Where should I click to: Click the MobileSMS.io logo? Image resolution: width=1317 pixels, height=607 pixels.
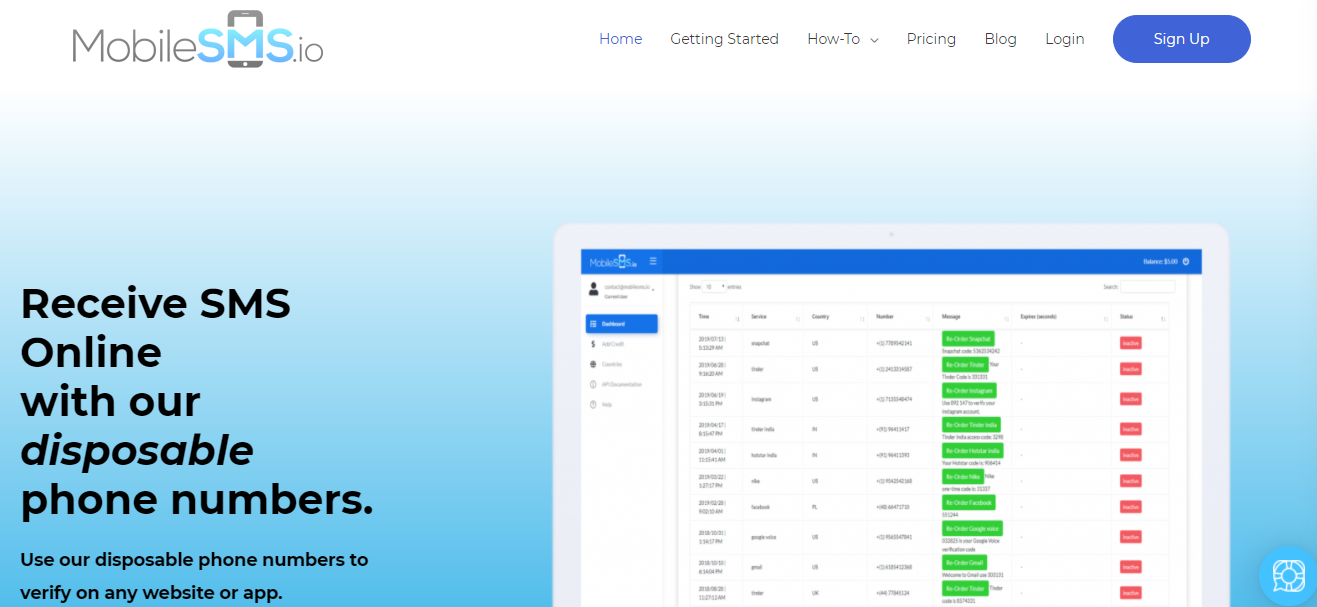tap(198, 40)
